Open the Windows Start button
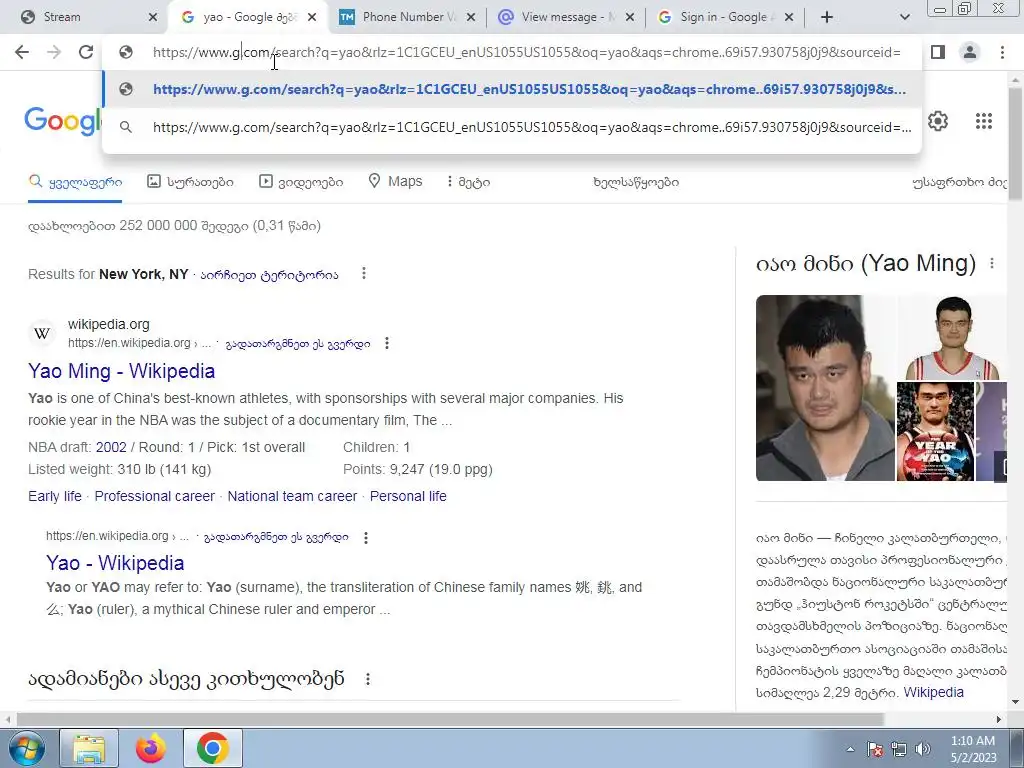This screenshot has width=1024, height=768. click(x=27, y=748)
